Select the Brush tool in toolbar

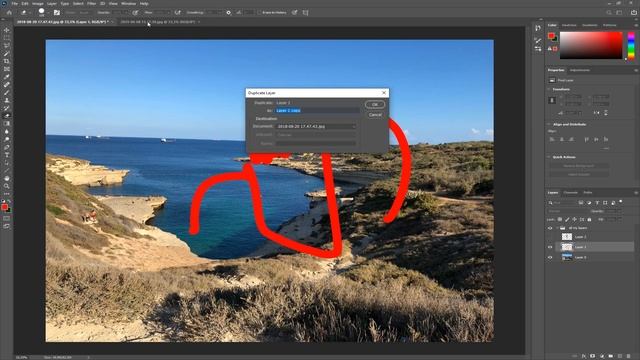7,92
